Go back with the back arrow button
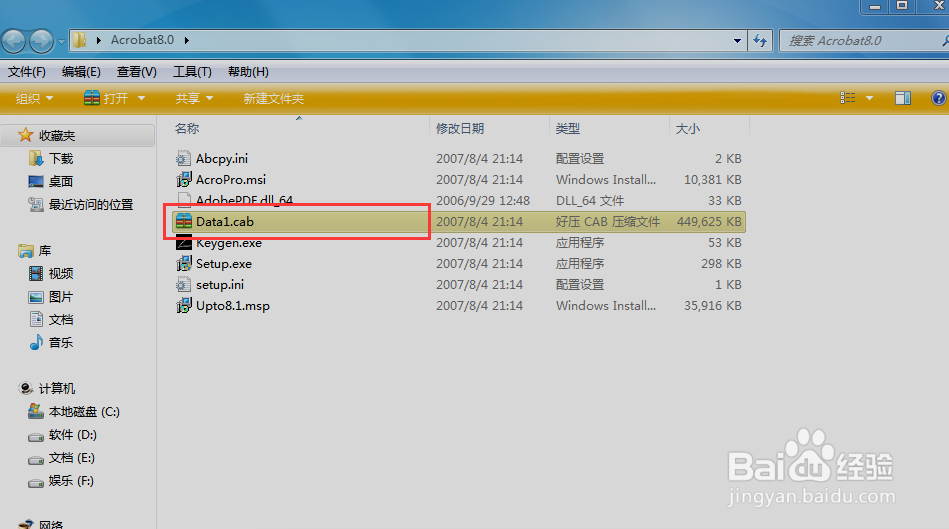949x529 pixels. tap(13, 41)
